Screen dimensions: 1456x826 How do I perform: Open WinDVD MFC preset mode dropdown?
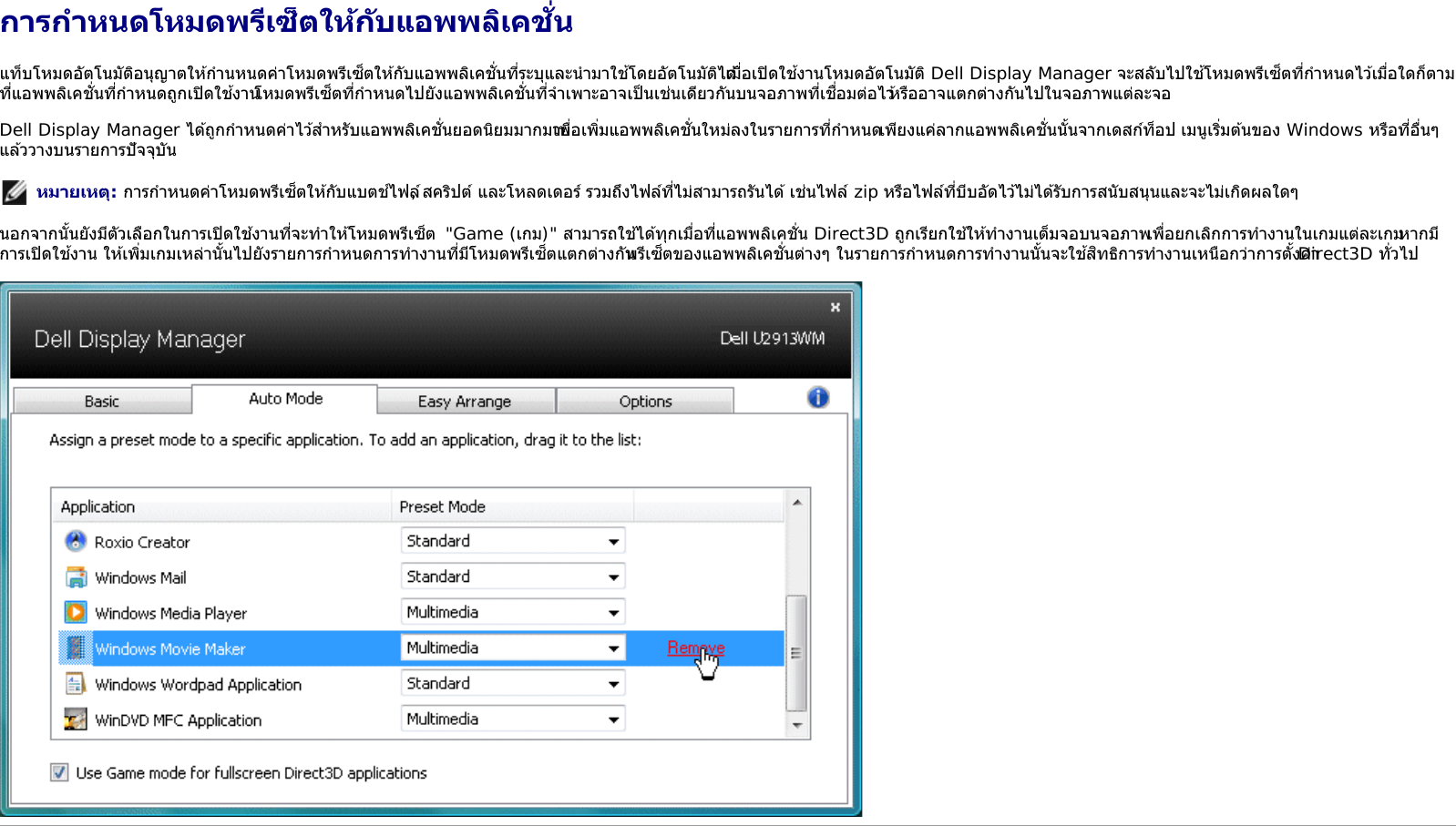point(513,719)
